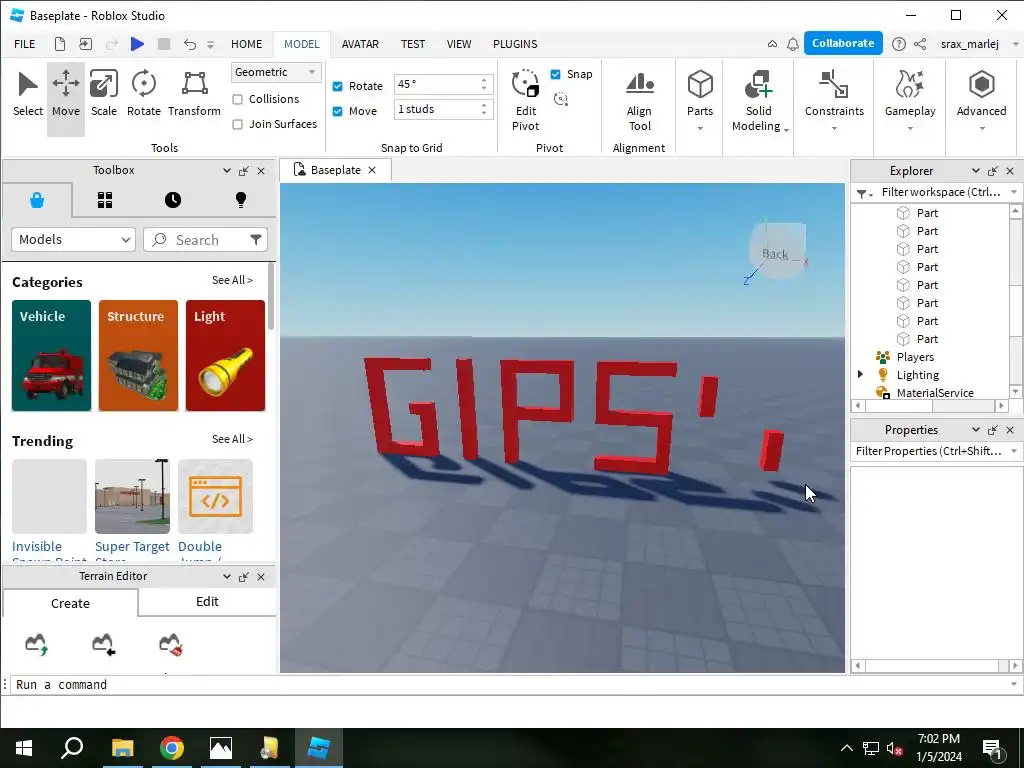Image resolution: width=1024 pixels, height=768 pixels.
Task: Launch the Align Tool
Action: coord(639,101)
